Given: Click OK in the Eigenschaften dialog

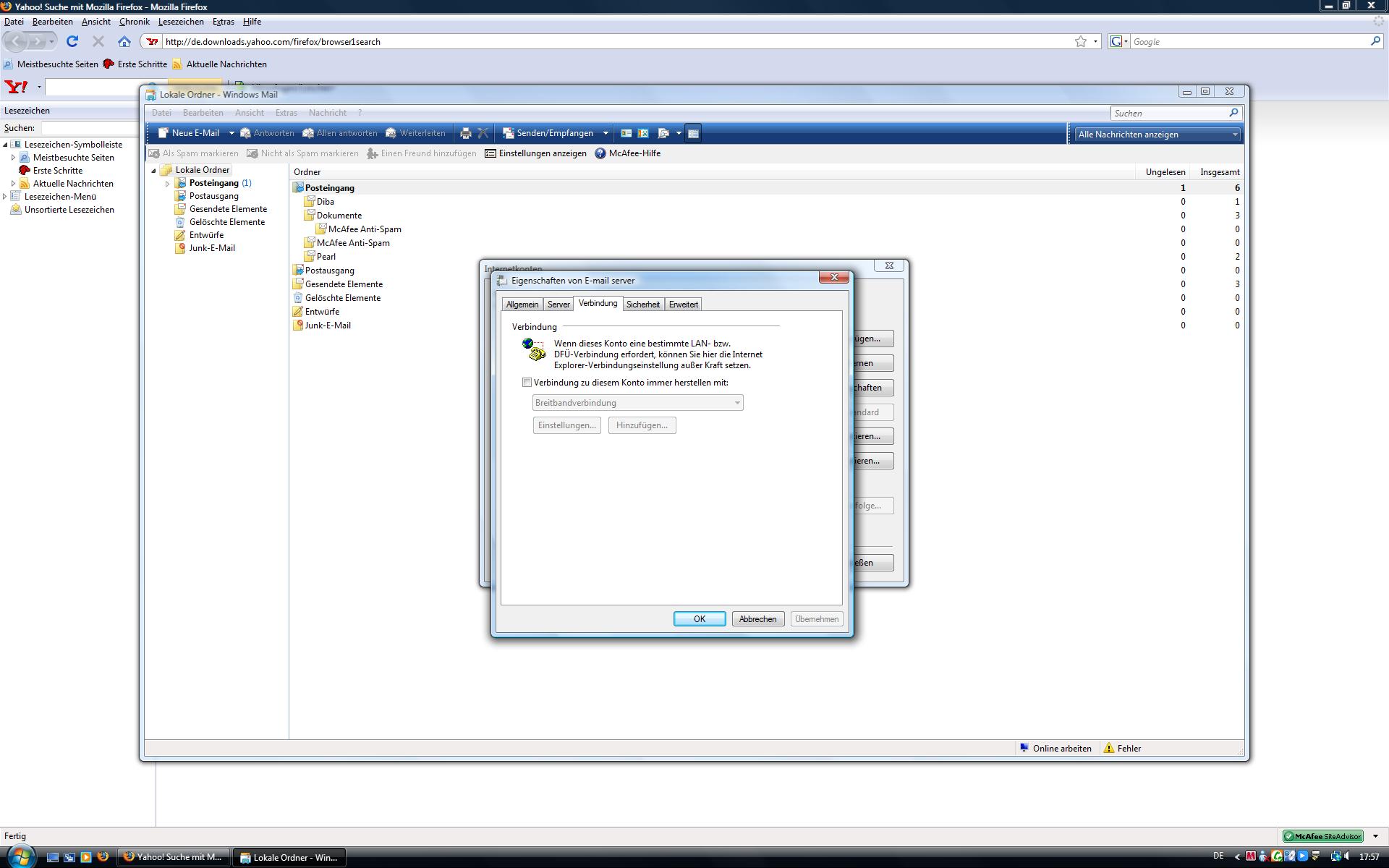Looking at the screenshot, I should [700, 619].
